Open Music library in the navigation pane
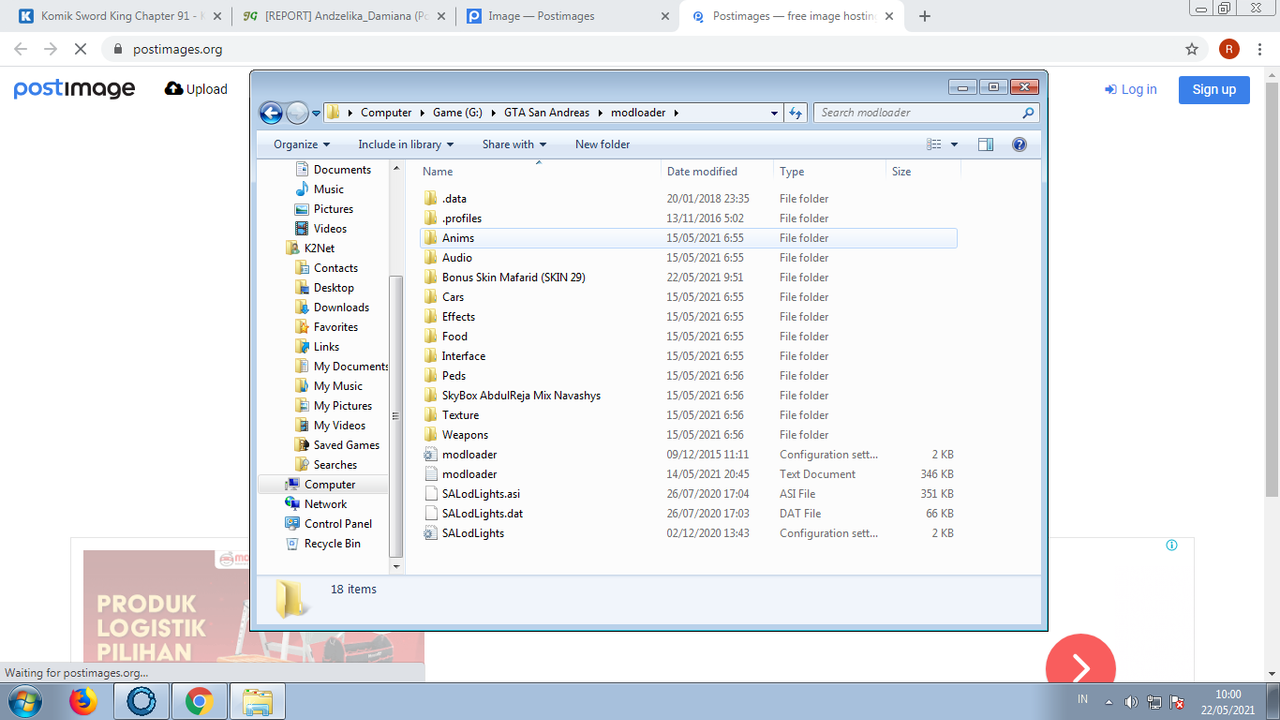 click(328, 189)
